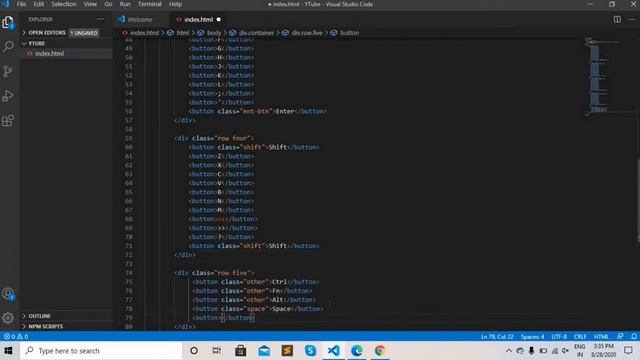Click the ENG IN language indicator
This screenshot has height=360, width=640.
click(580, 351)
